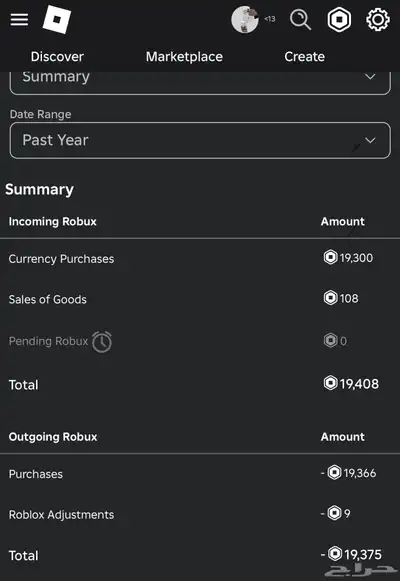The height and width of the screenshot is (581, 400).
Task: Open the Robux balance icon in header
Action: tap(339, 19)
